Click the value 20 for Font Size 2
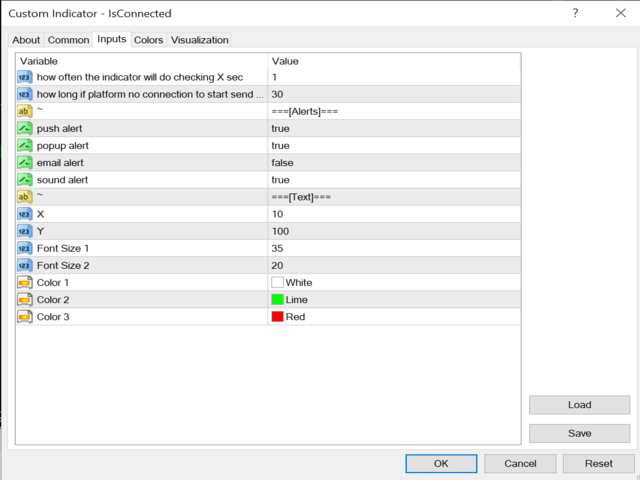 pos(277,266)
